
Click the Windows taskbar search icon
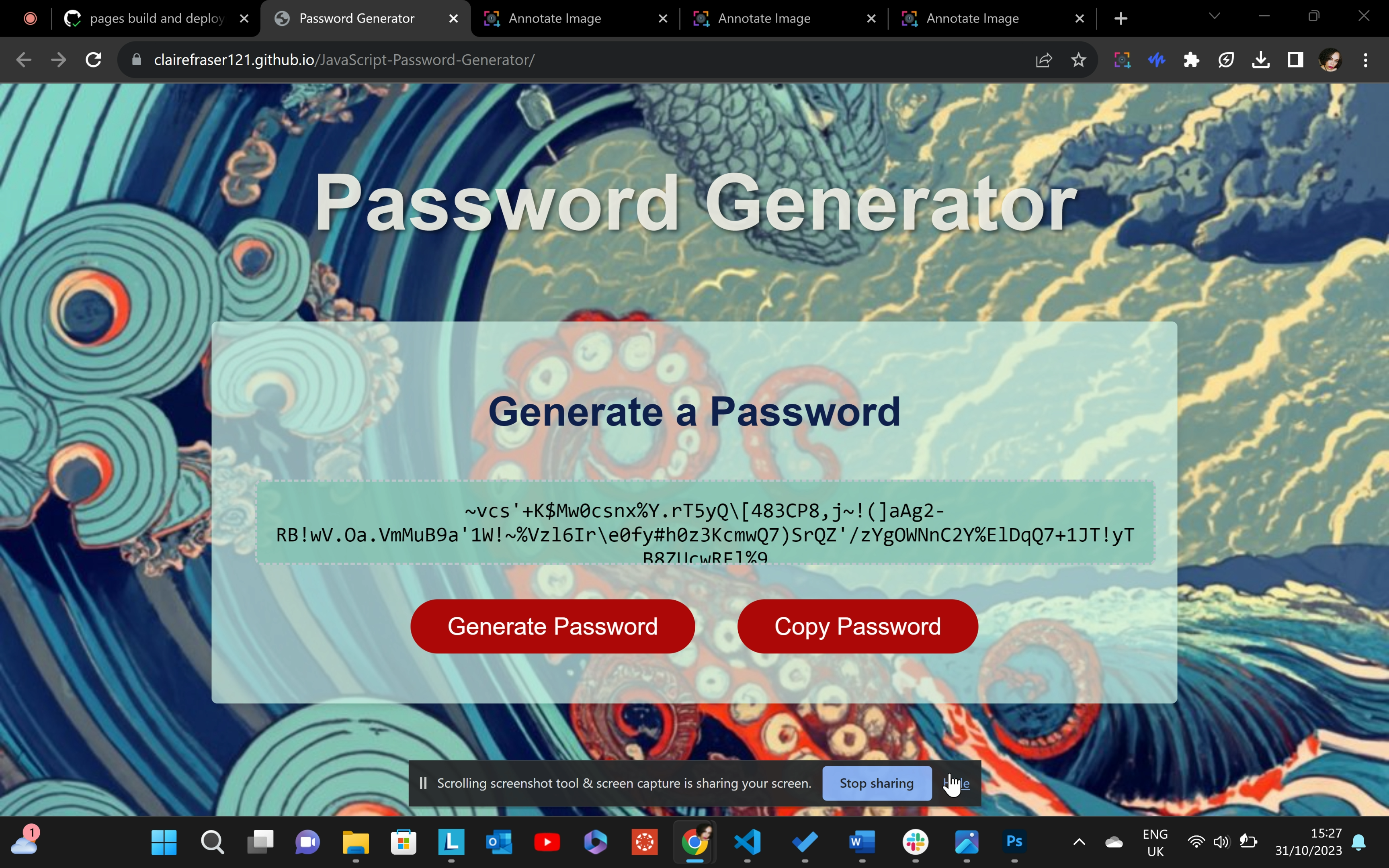213,842
